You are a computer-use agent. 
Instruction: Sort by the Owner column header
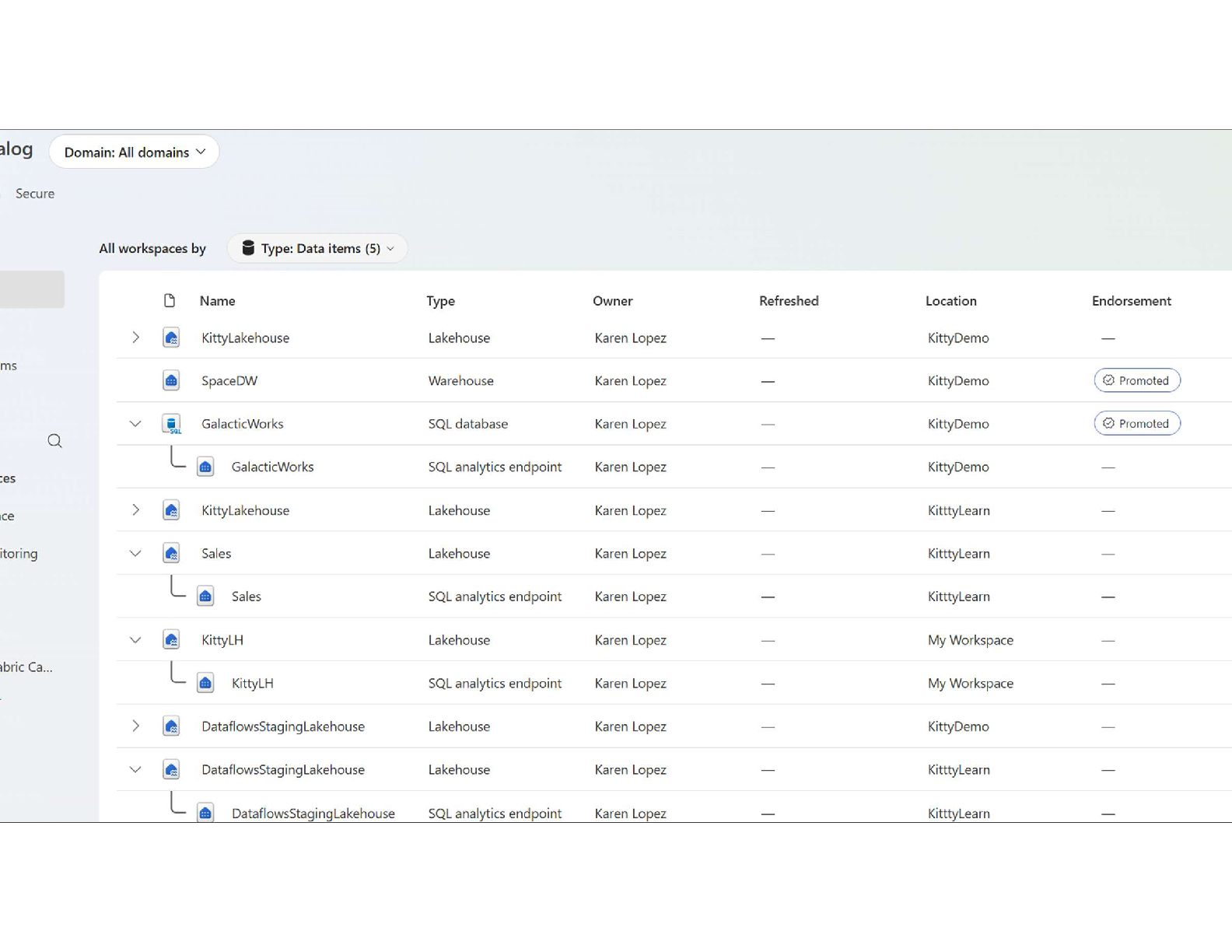pos(613,301)
